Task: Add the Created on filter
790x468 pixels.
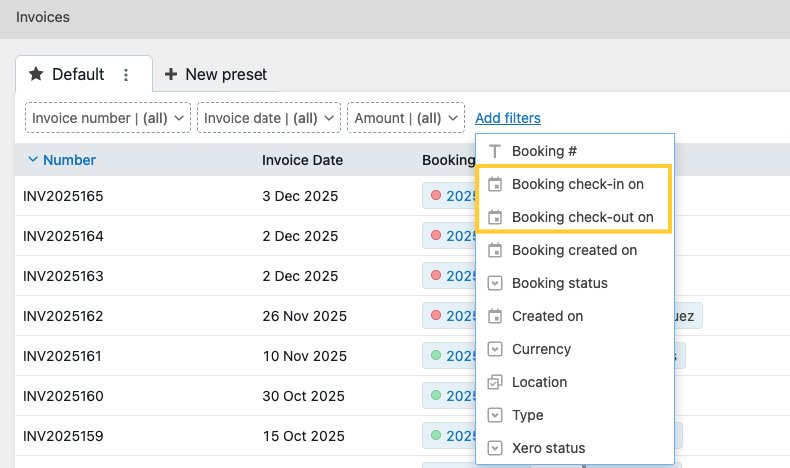Action: coord(547,316)
